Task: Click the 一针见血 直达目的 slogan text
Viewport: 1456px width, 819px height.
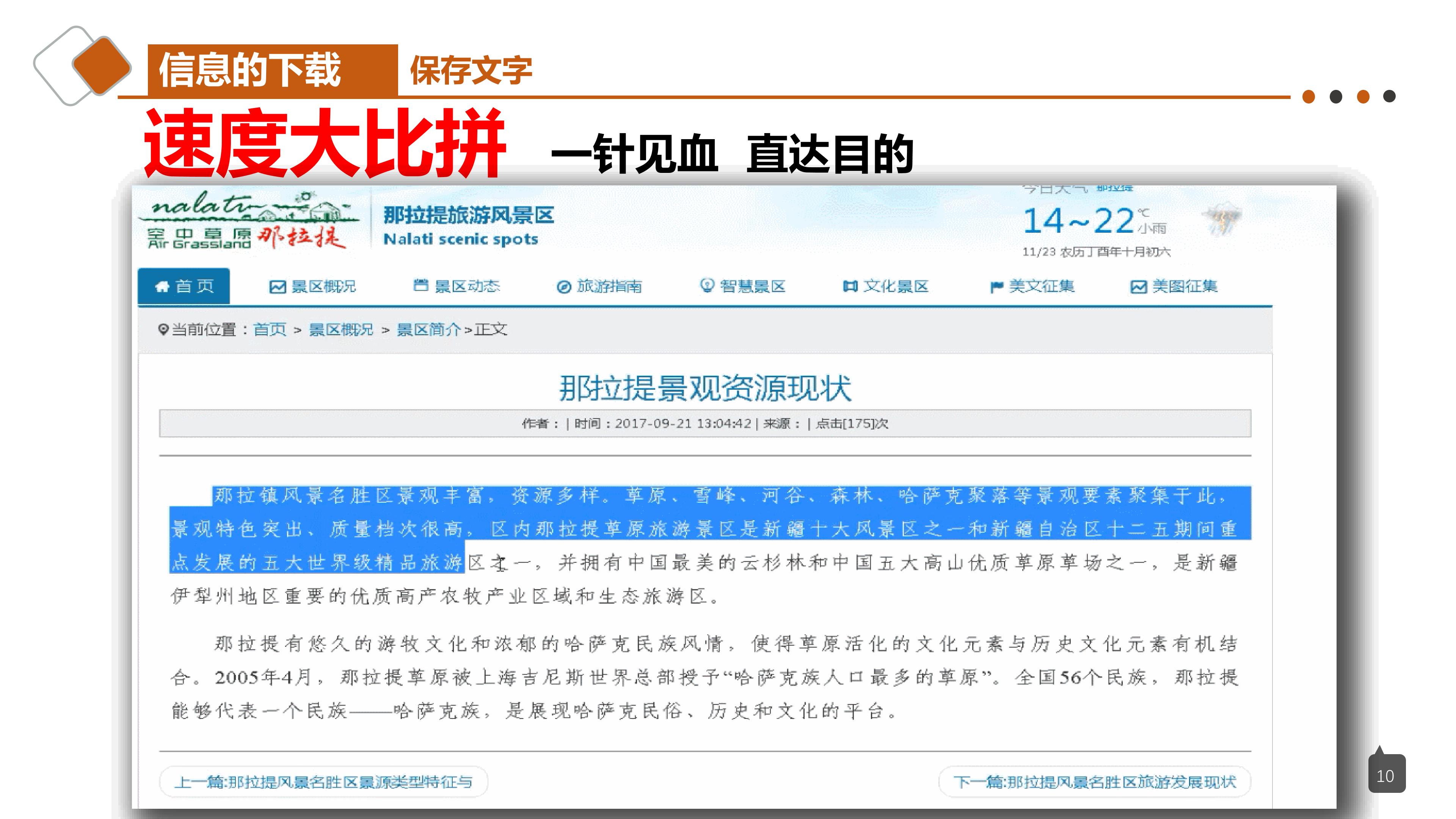Action: [732, 154]
